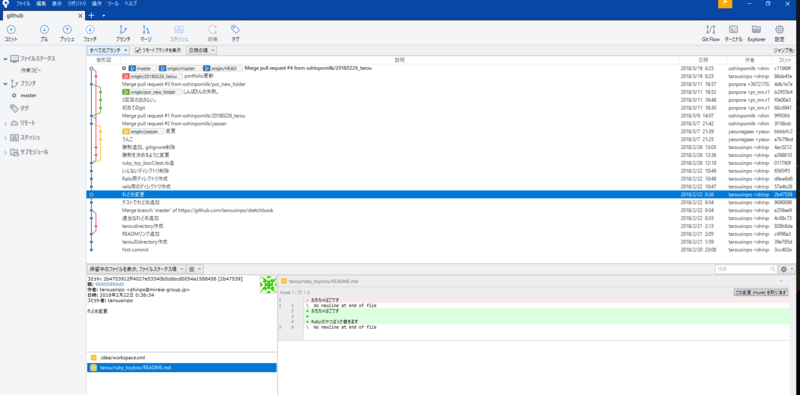
Task: Select Working Copy (作業コピー) in sidebar
Action: point(31,70)
